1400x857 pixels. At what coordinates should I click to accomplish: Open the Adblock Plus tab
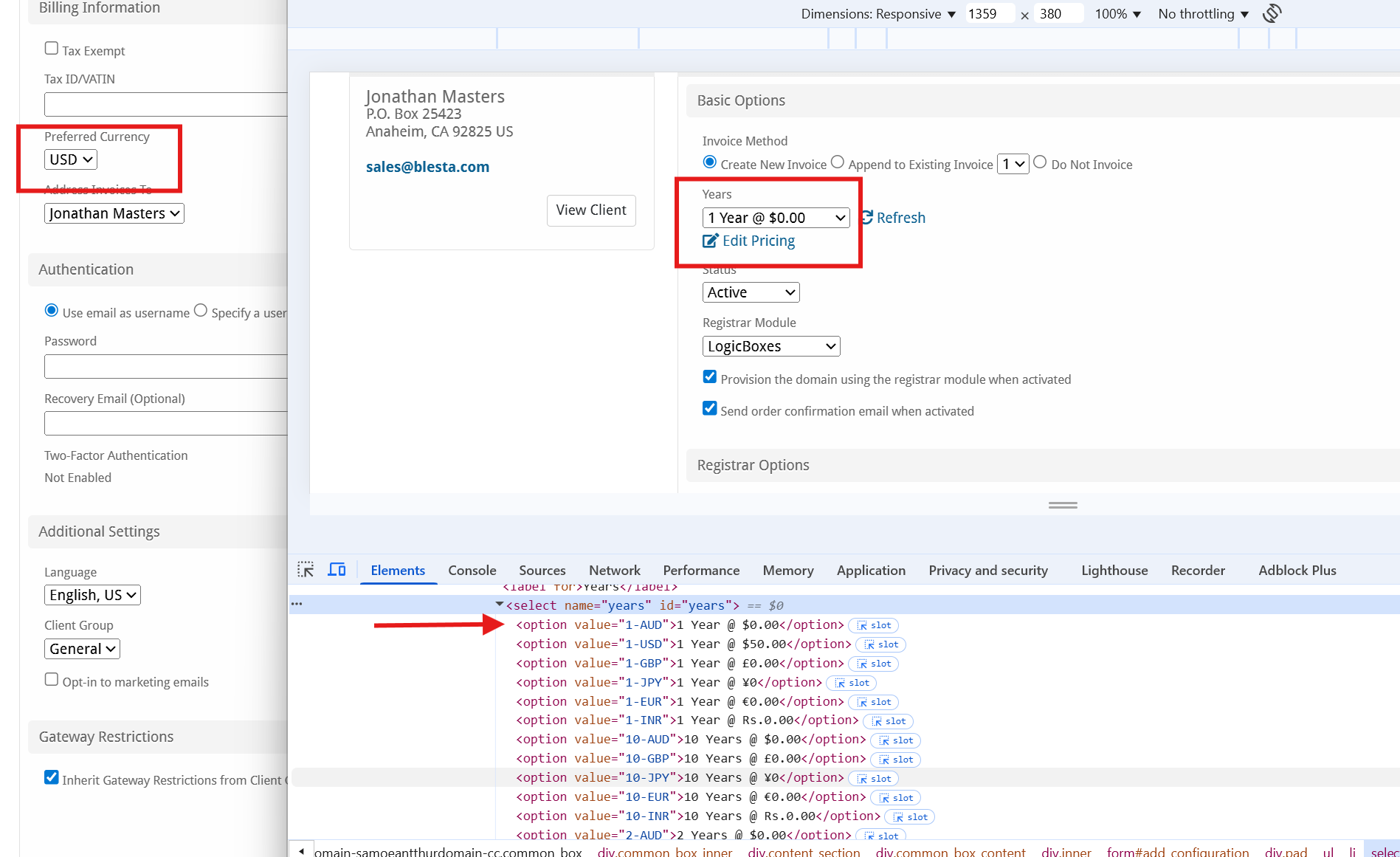pos(1297,570)
